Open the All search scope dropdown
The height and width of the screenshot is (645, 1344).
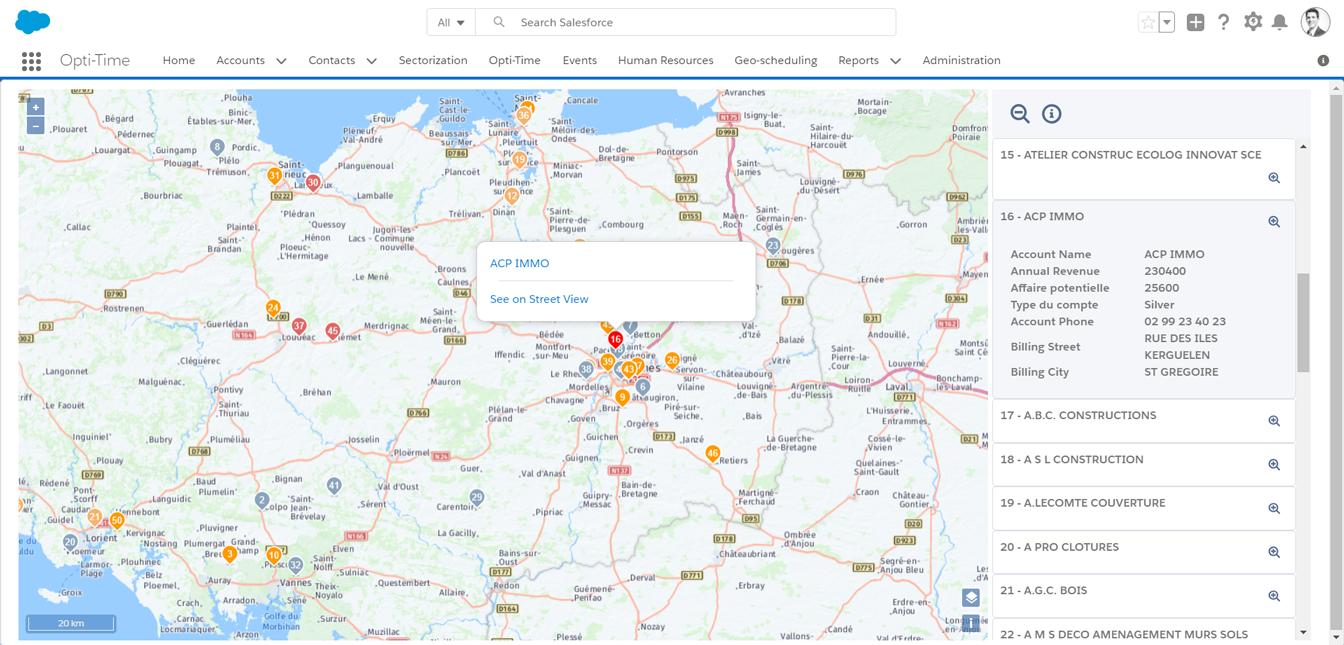pos(451,22)
